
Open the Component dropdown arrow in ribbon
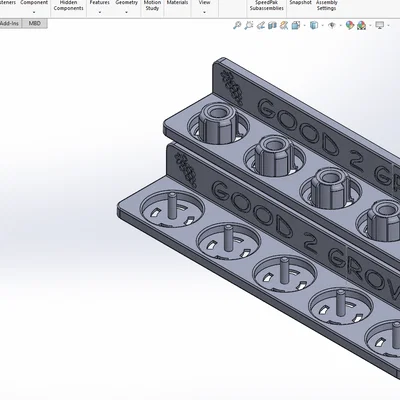(x=34, y=12)
